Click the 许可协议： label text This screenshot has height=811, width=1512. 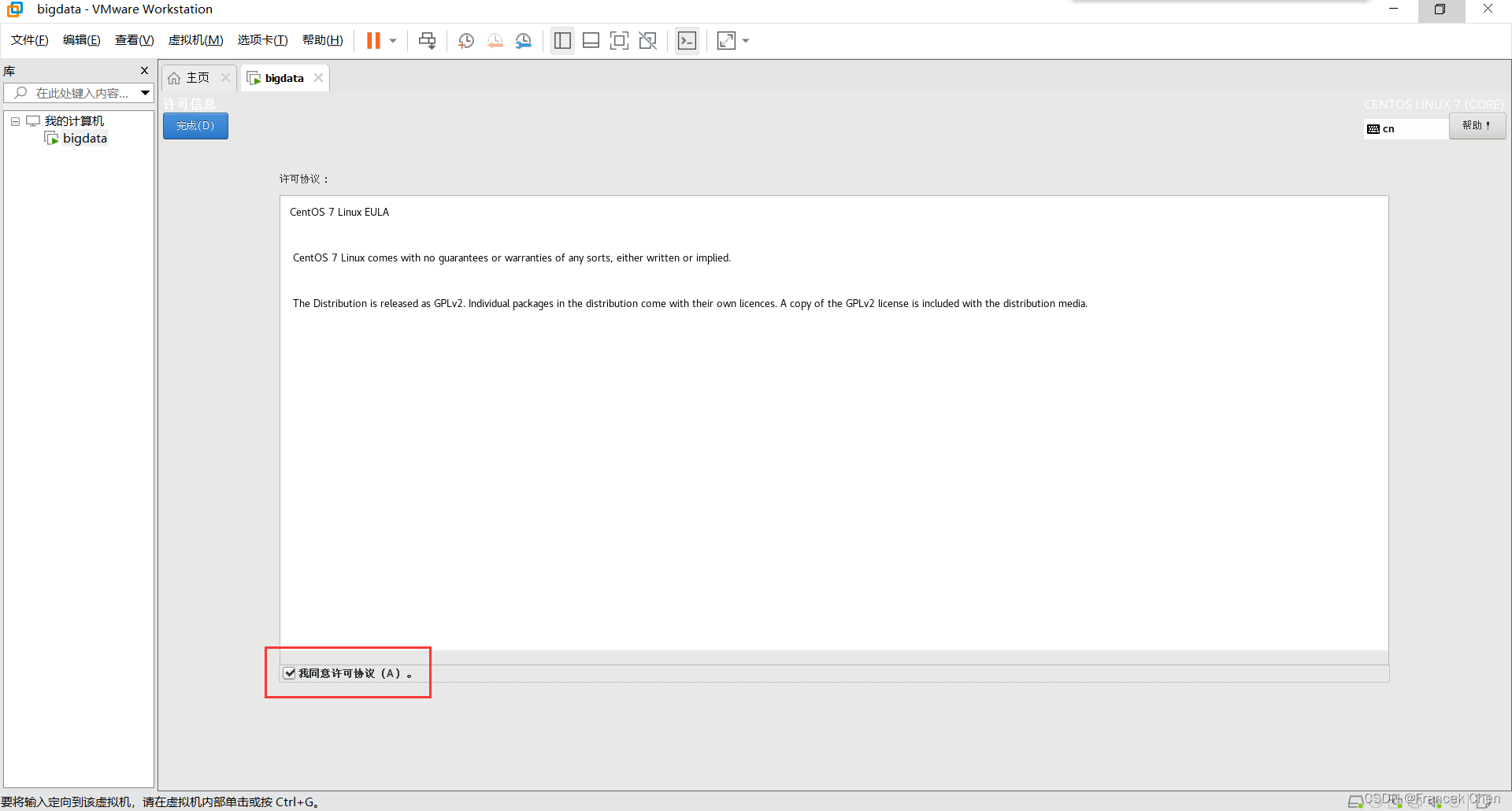pos(303,179)
